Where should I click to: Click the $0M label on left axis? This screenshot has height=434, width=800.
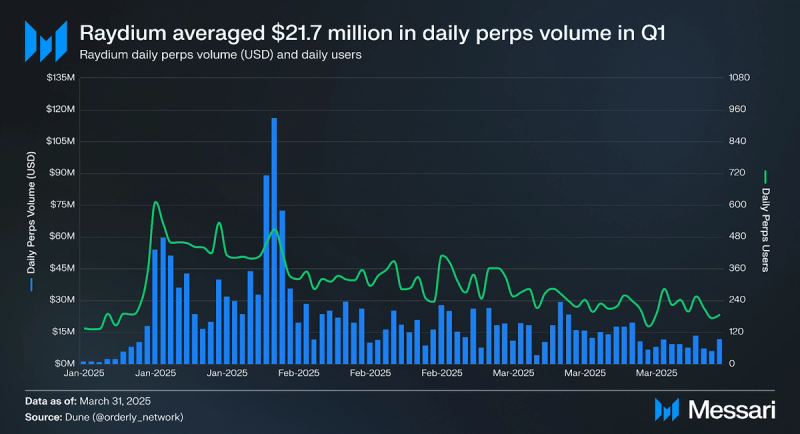(64, 364)
